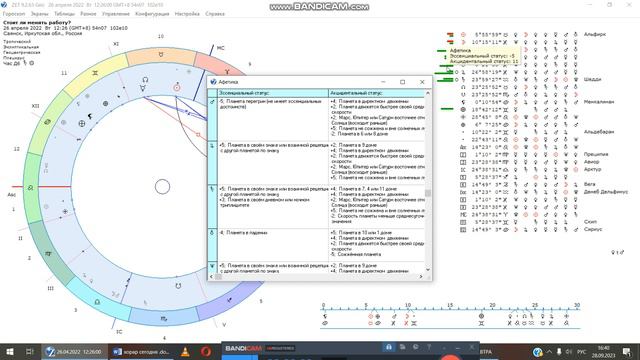Close the Афетика window
640x360 pixels.
[x=422, y=82]
